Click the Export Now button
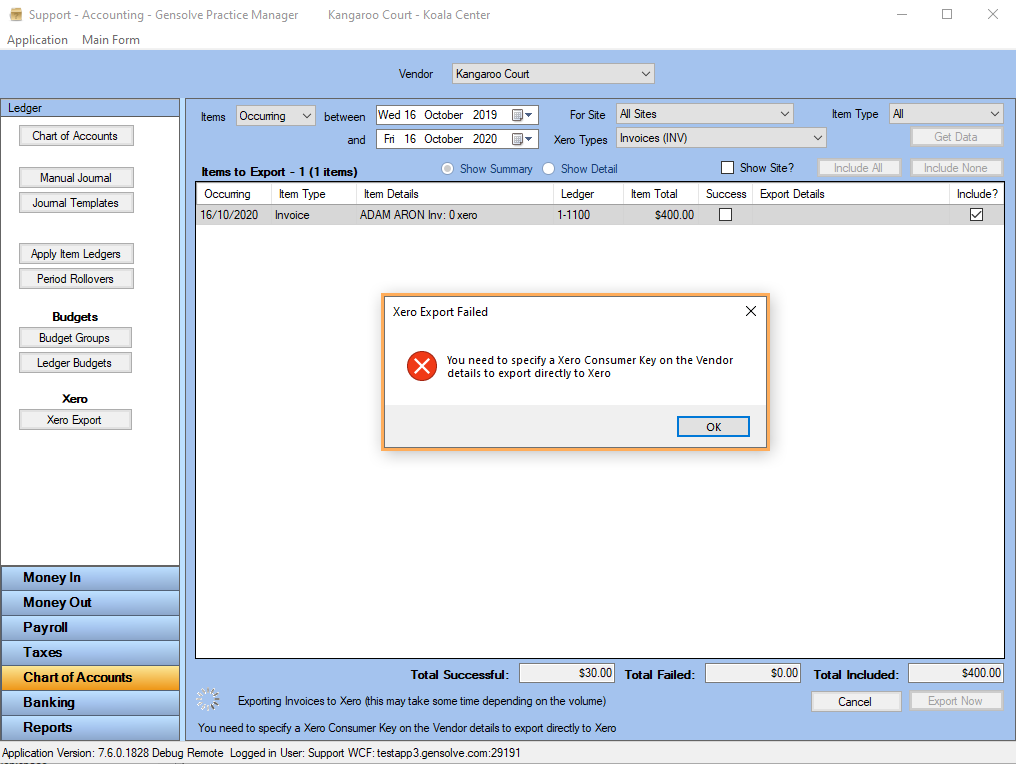Image resolution: width=1016 pixels, height=764 pixels. coord(956,701)
